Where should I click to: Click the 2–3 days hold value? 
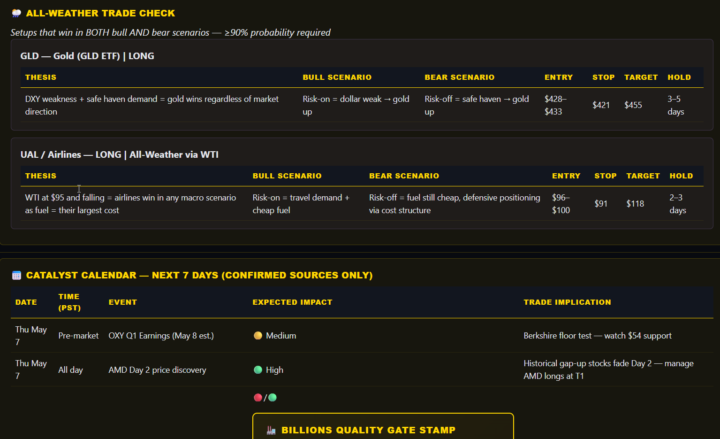click(x=678, y=204)
